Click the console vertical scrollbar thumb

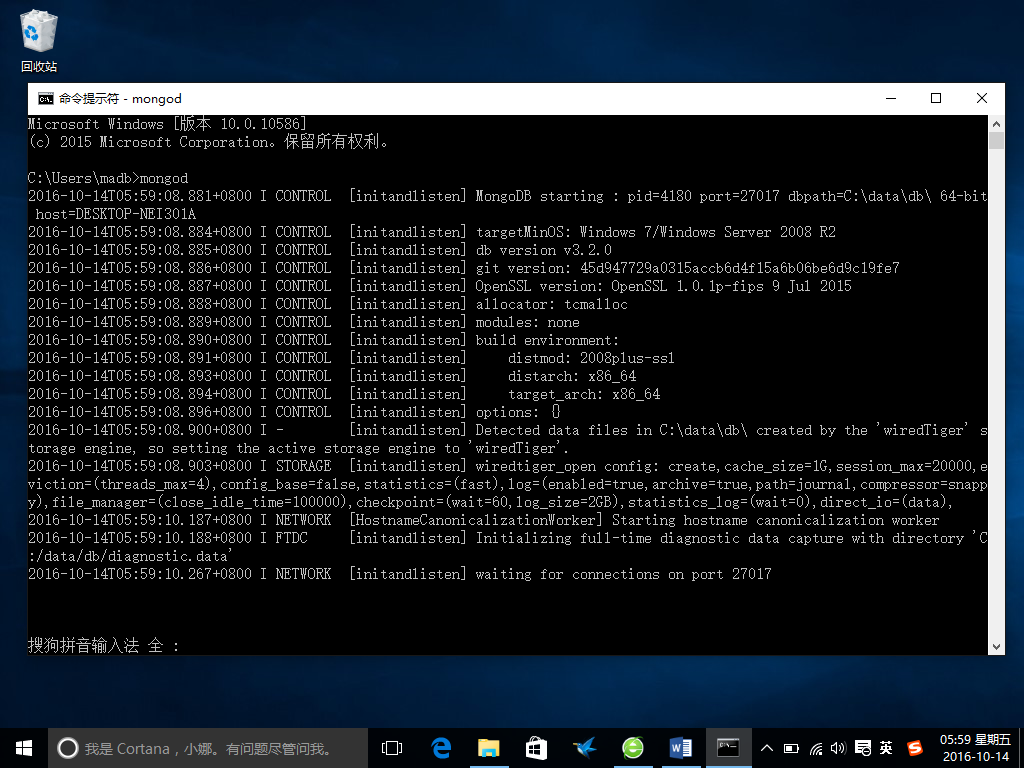click(x=996, y=140)
